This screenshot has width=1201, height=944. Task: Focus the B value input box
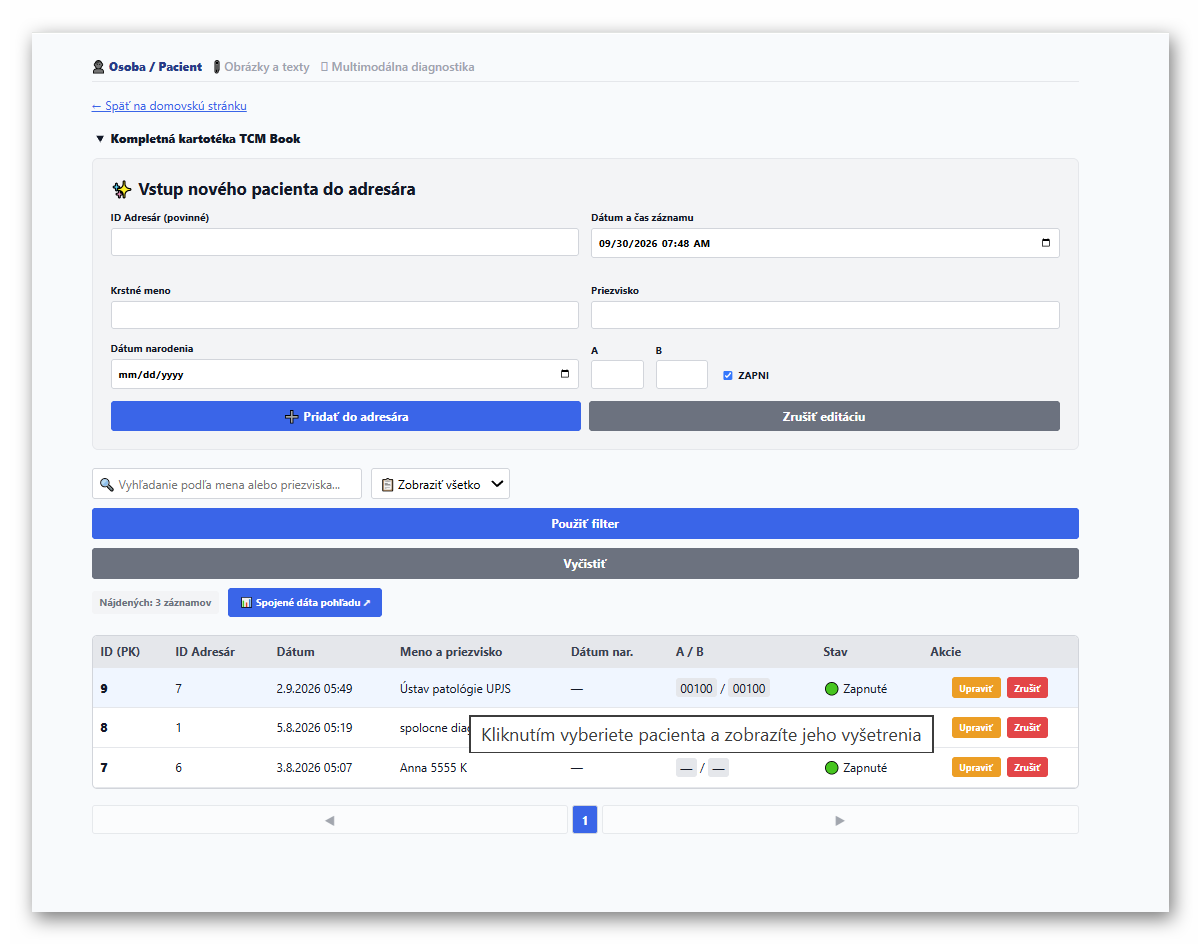coord(682,375)
